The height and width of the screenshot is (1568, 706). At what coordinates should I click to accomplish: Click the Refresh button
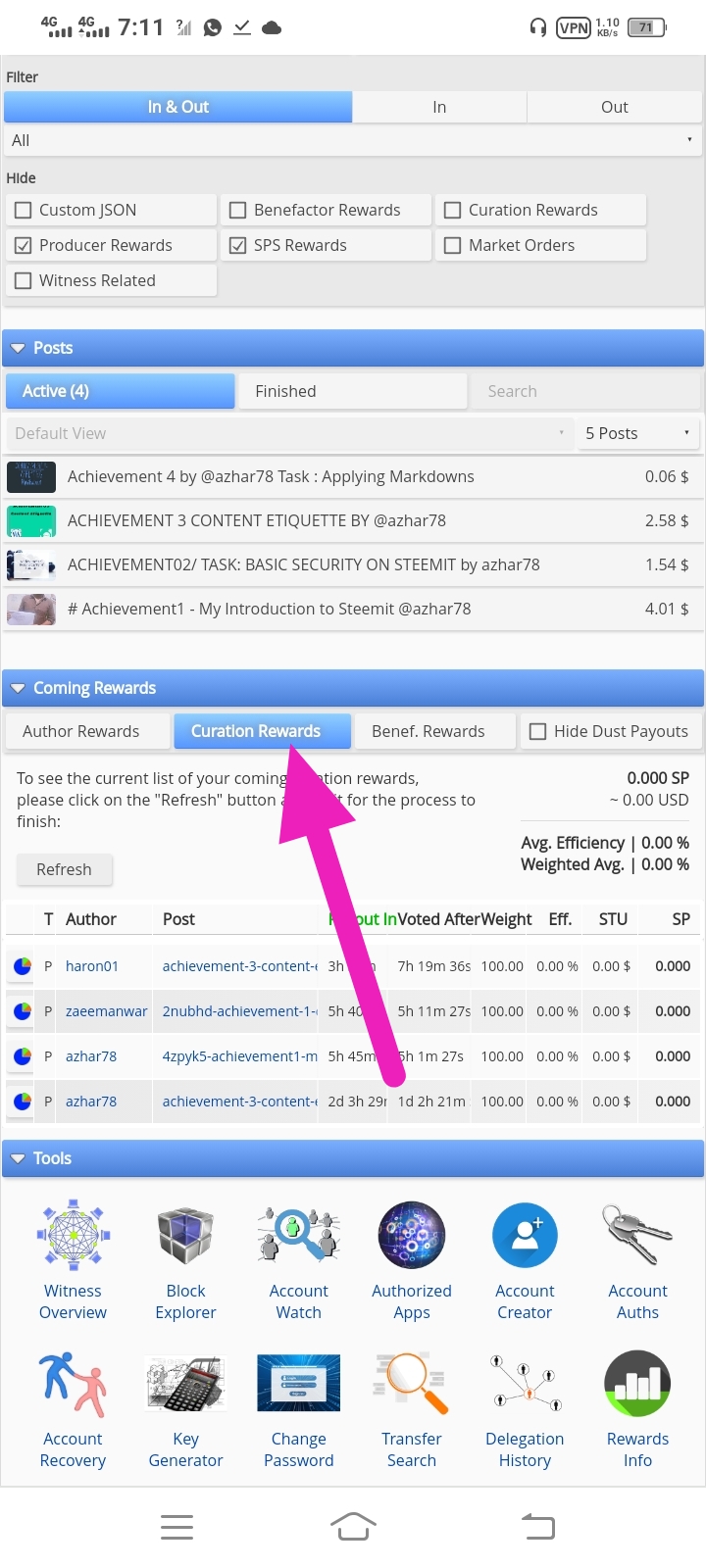[x=64, y=869]
